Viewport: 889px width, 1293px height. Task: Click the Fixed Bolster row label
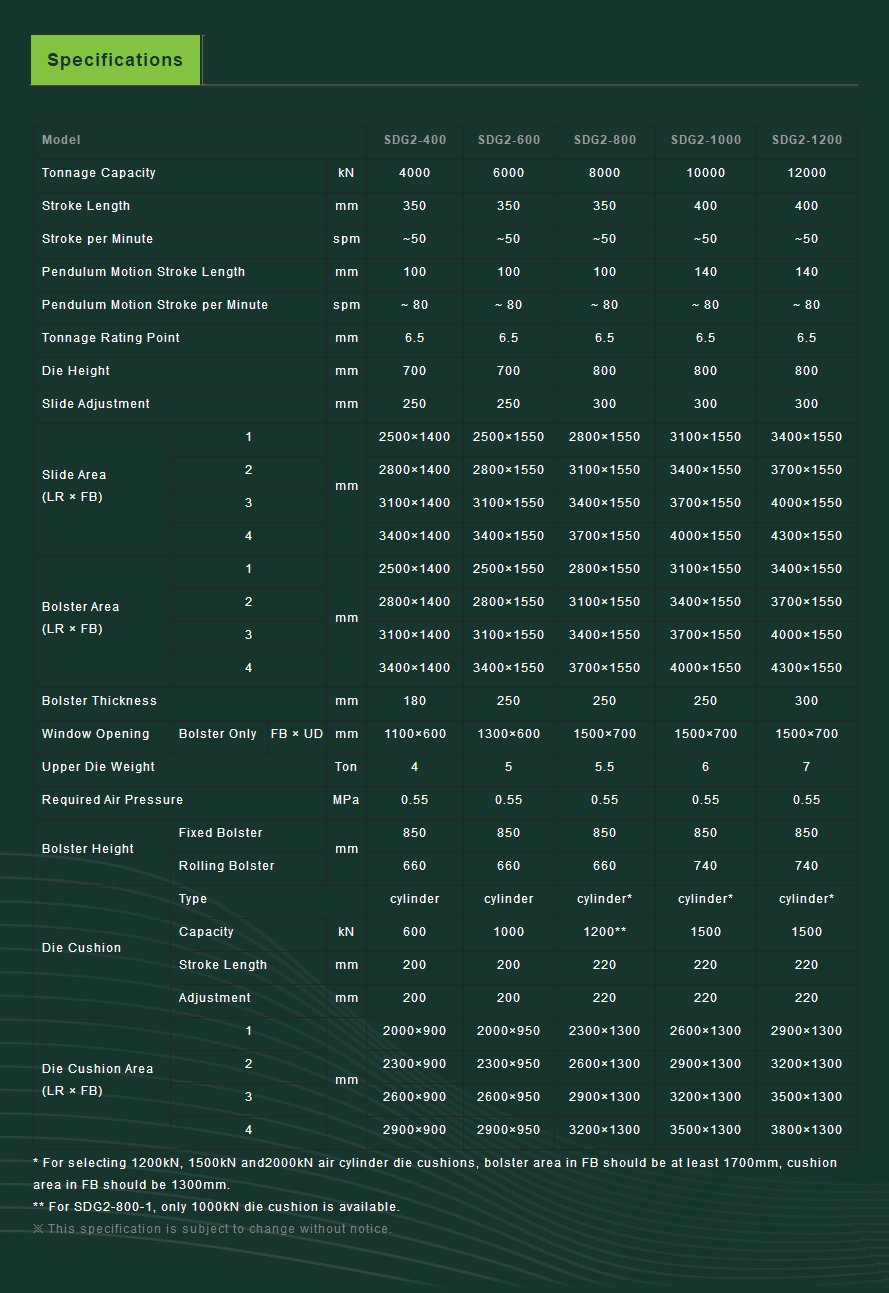click(220, 833)
